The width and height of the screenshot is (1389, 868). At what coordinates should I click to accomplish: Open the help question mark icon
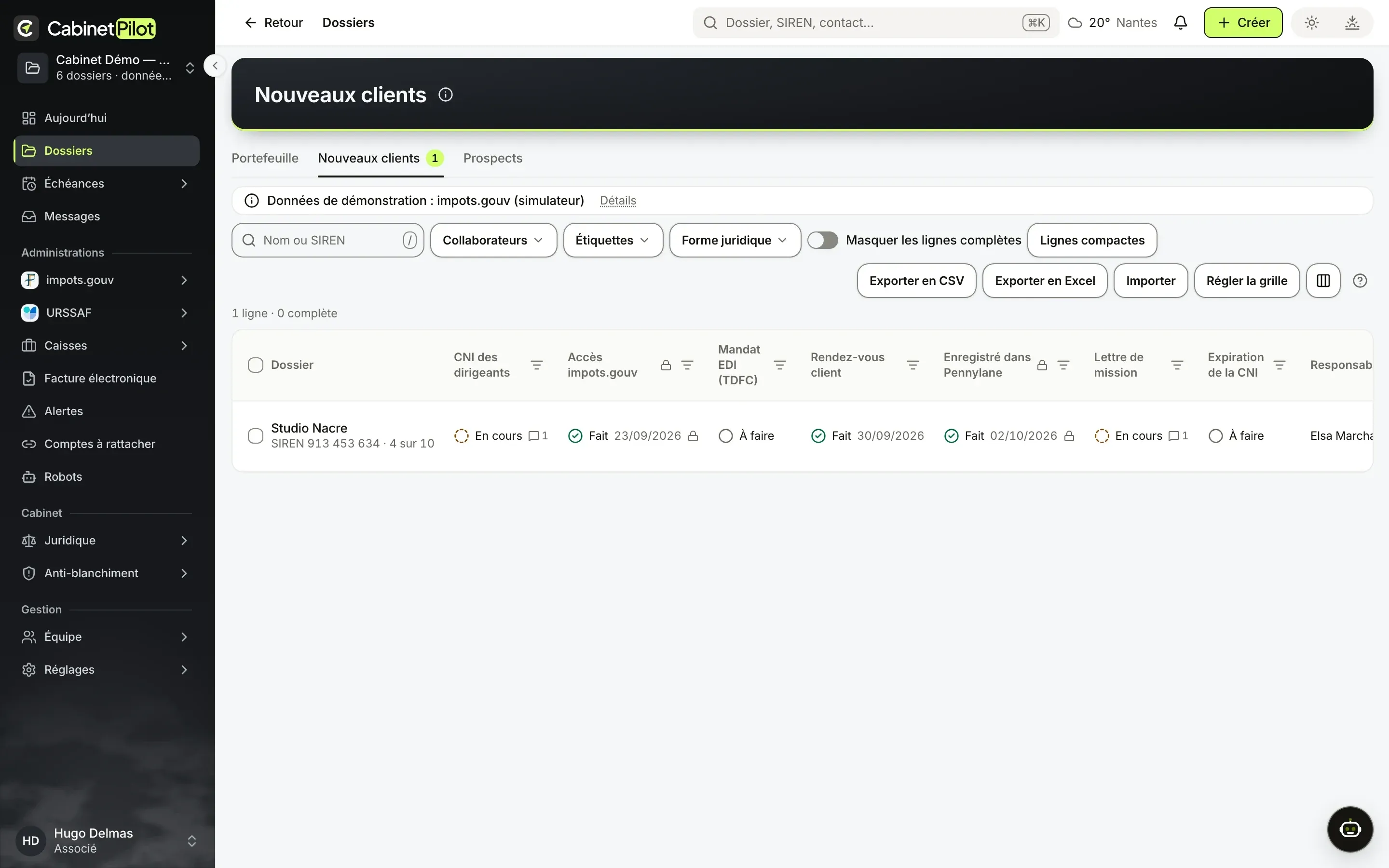point(1360,281)
